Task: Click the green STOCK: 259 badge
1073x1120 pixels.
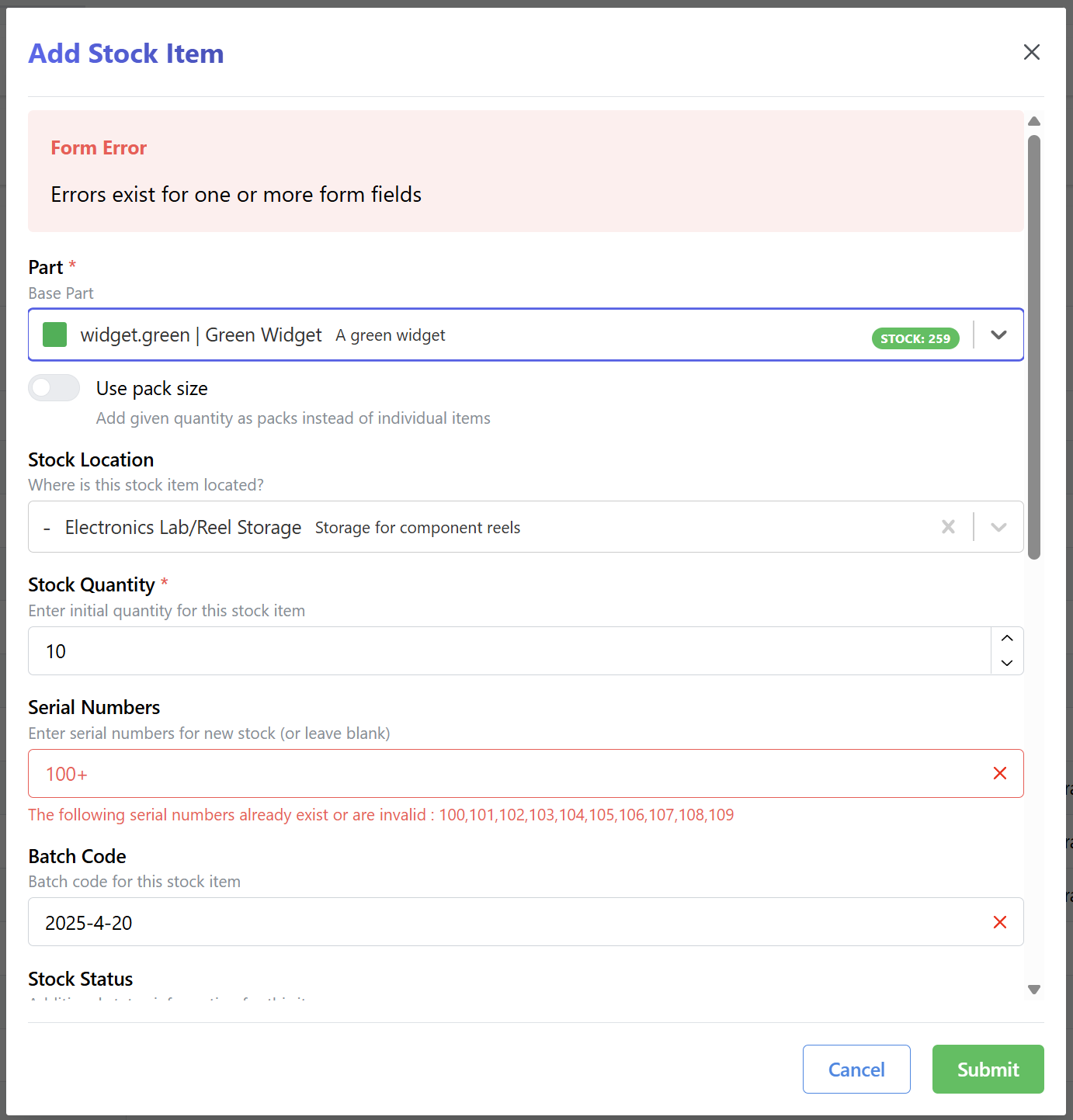Action: coord(915,338)
